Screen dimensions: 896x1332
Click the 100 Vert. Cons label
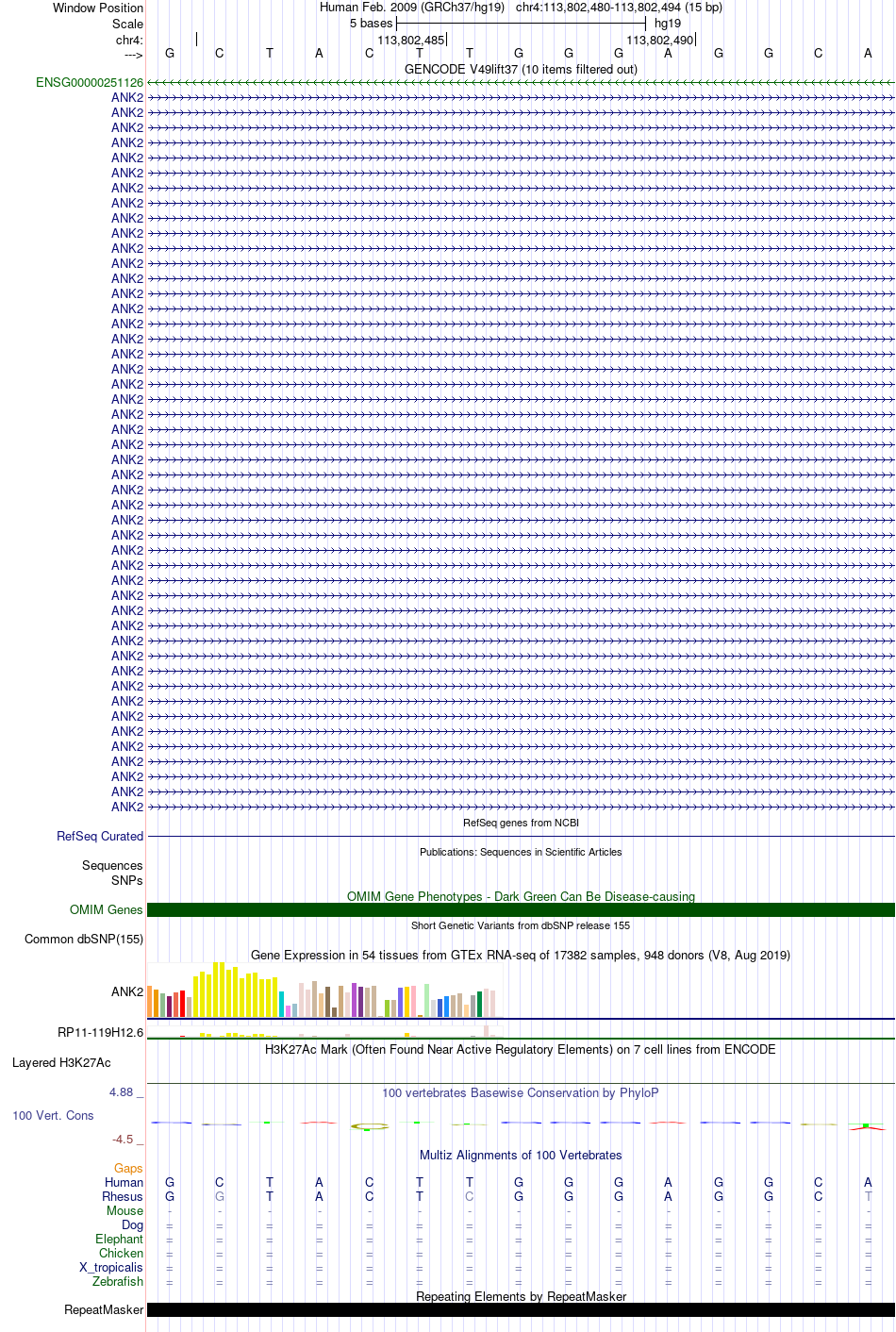tap(53, 1115)
